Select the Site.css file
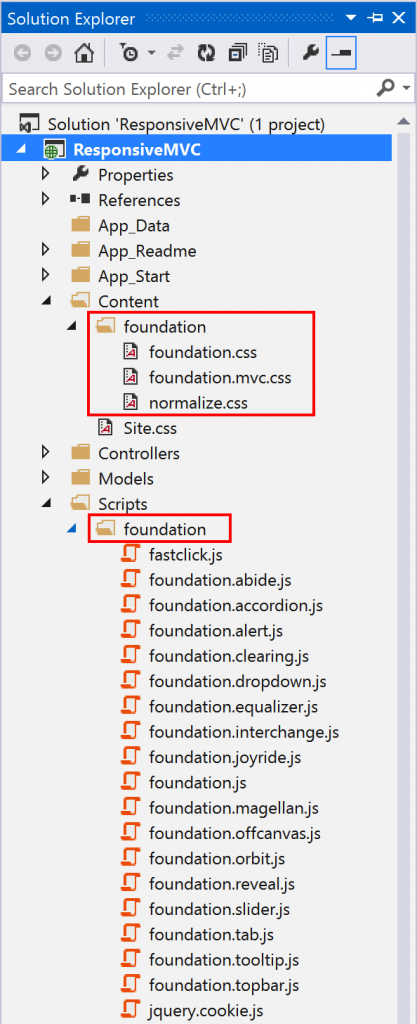417x1024 pixels. pyautogui.click(x=150, y=428)
